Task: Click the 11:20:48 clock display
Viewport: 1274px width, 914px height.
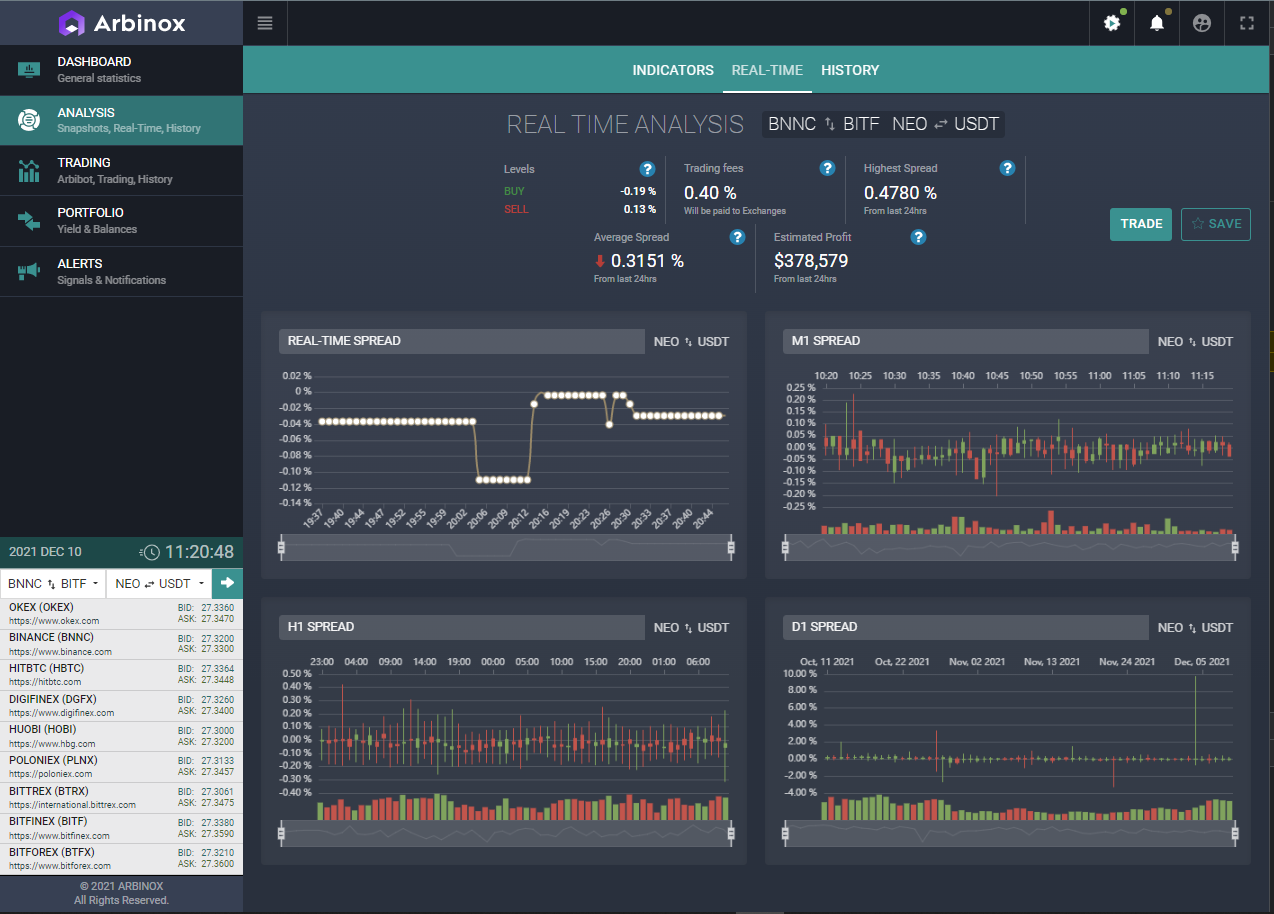Action: coord(199,552)
